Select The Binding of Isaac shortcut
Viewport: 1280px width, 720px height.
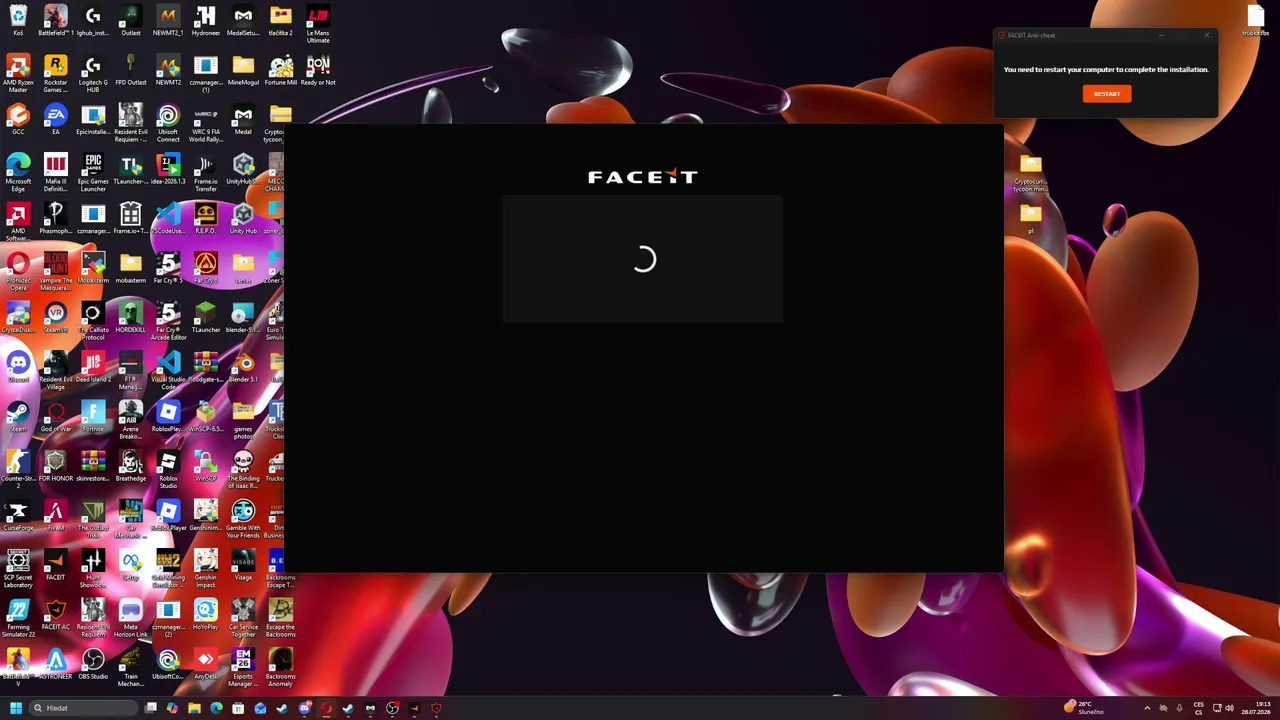(243, 470)
